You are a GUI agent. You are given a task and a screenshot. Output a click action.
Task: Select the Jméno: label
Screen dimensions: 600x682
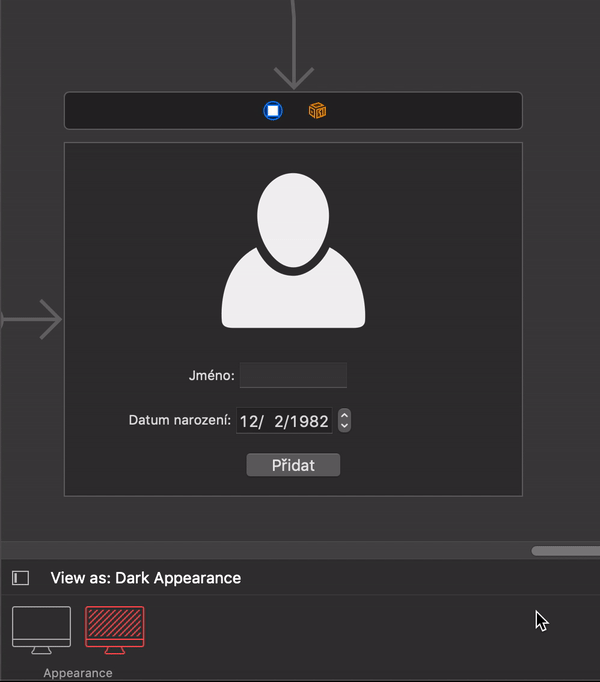(x=211, y=375)
